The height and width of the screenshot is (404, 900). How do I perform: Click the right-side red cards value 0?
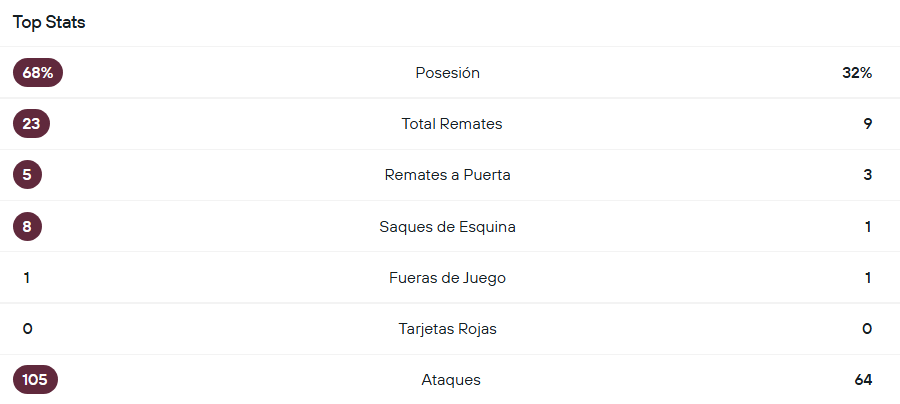[867, 329]
